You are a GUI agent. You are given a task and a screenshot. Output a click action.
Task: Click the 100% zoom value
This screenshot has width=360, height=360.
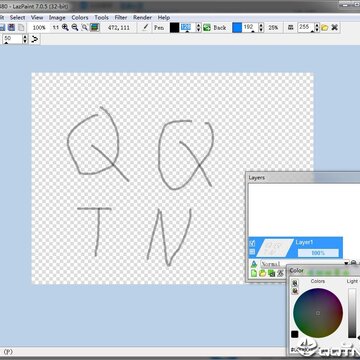39,28
